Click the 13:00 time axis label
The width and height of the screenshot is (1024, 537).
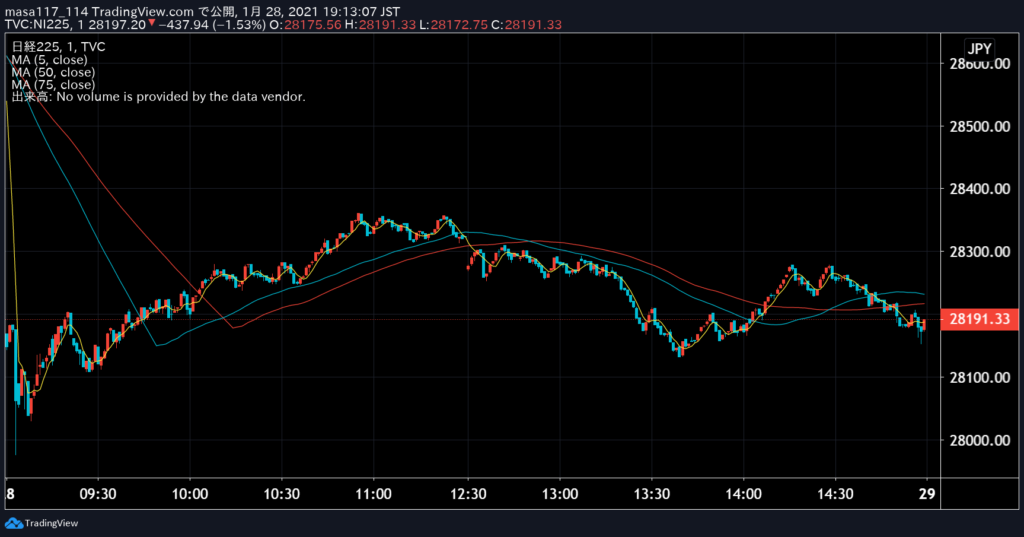pos(560,494)
